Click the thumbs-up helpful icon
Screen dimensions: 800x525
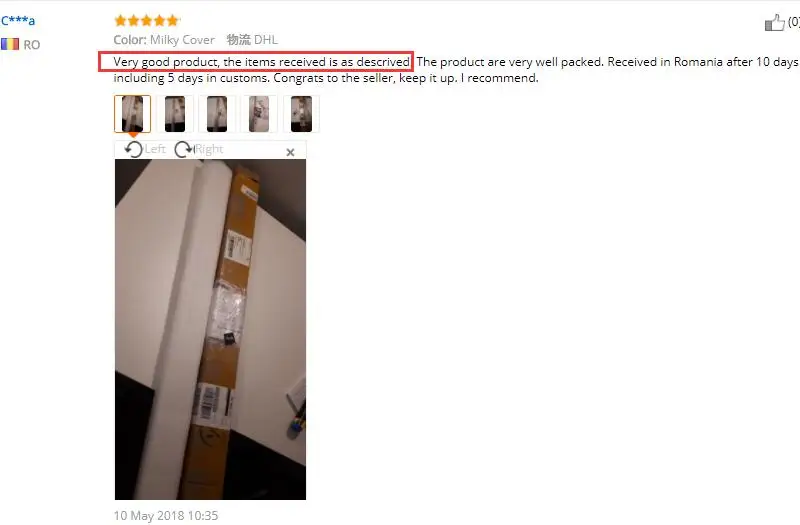click(774, 22)
